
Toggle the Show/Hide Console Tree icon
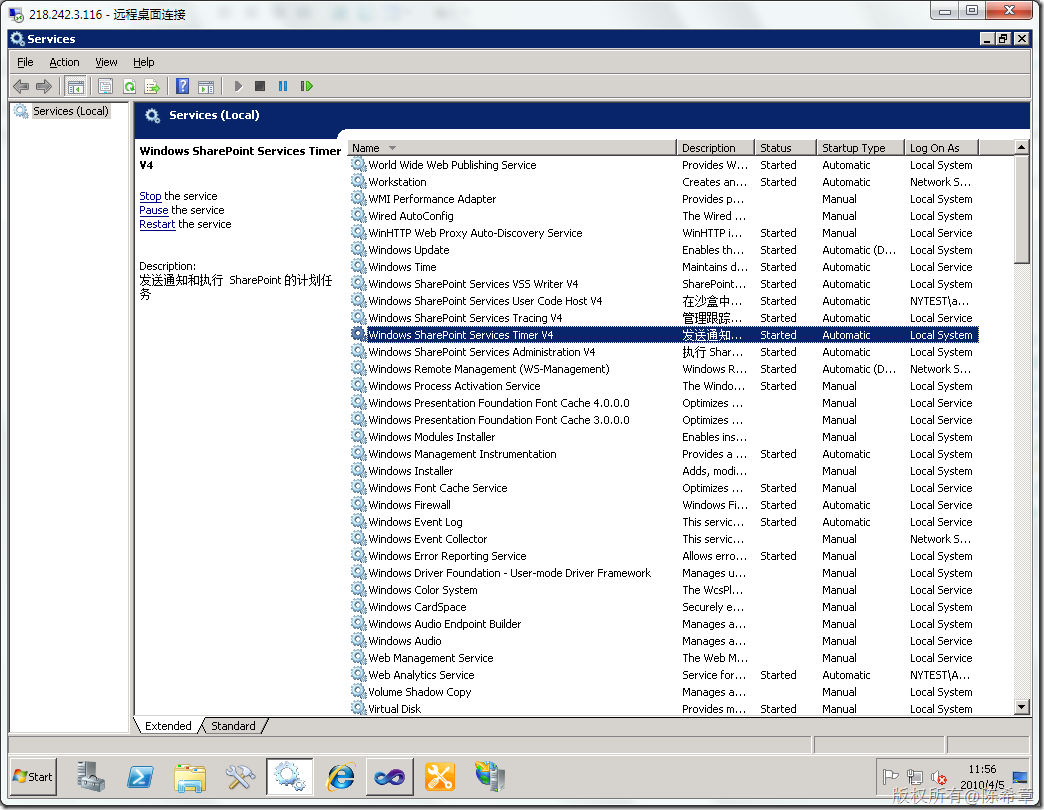pos(76,86)
